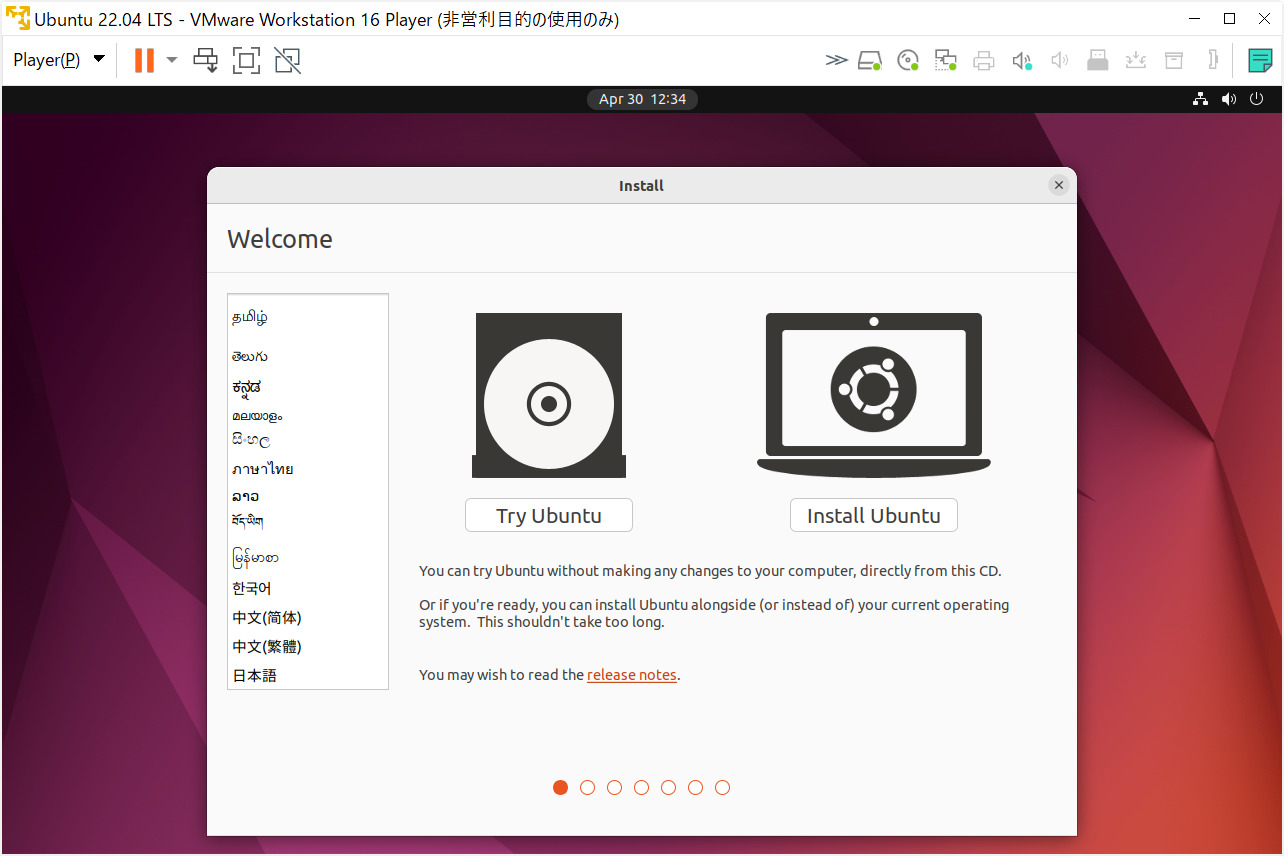Viewport: 1284px width, 856px height.
Task: Toggle the Unity mode icon
Action: point(287,60)
